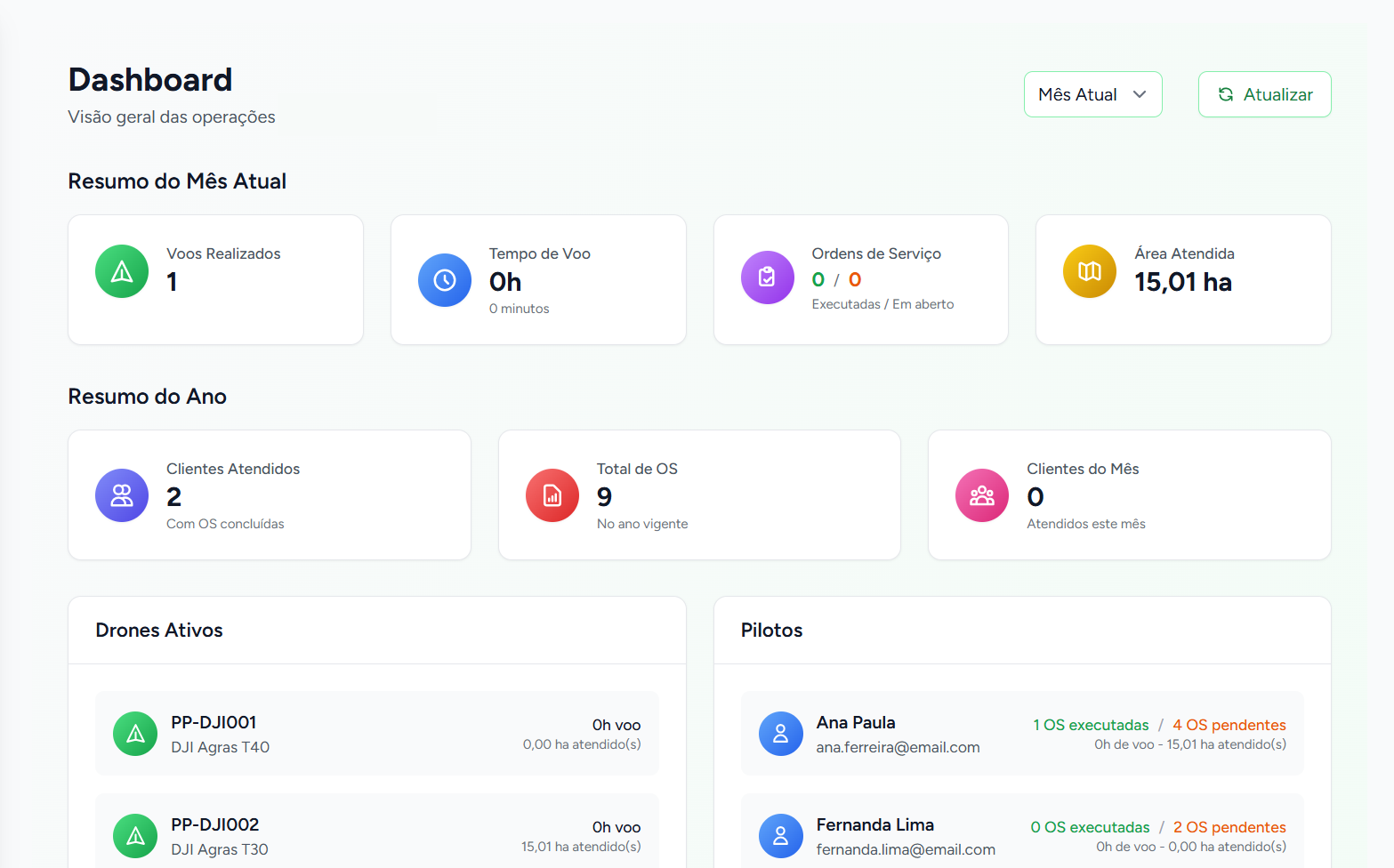
Task: Click the chevron arrow in Mês Atual selector
Action: (1140, 94)
